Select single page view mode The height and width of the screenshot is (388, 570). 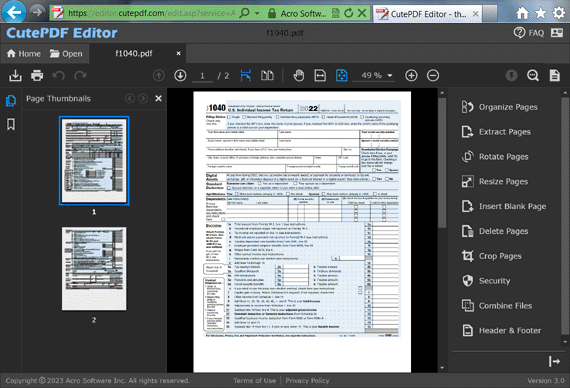246,76
